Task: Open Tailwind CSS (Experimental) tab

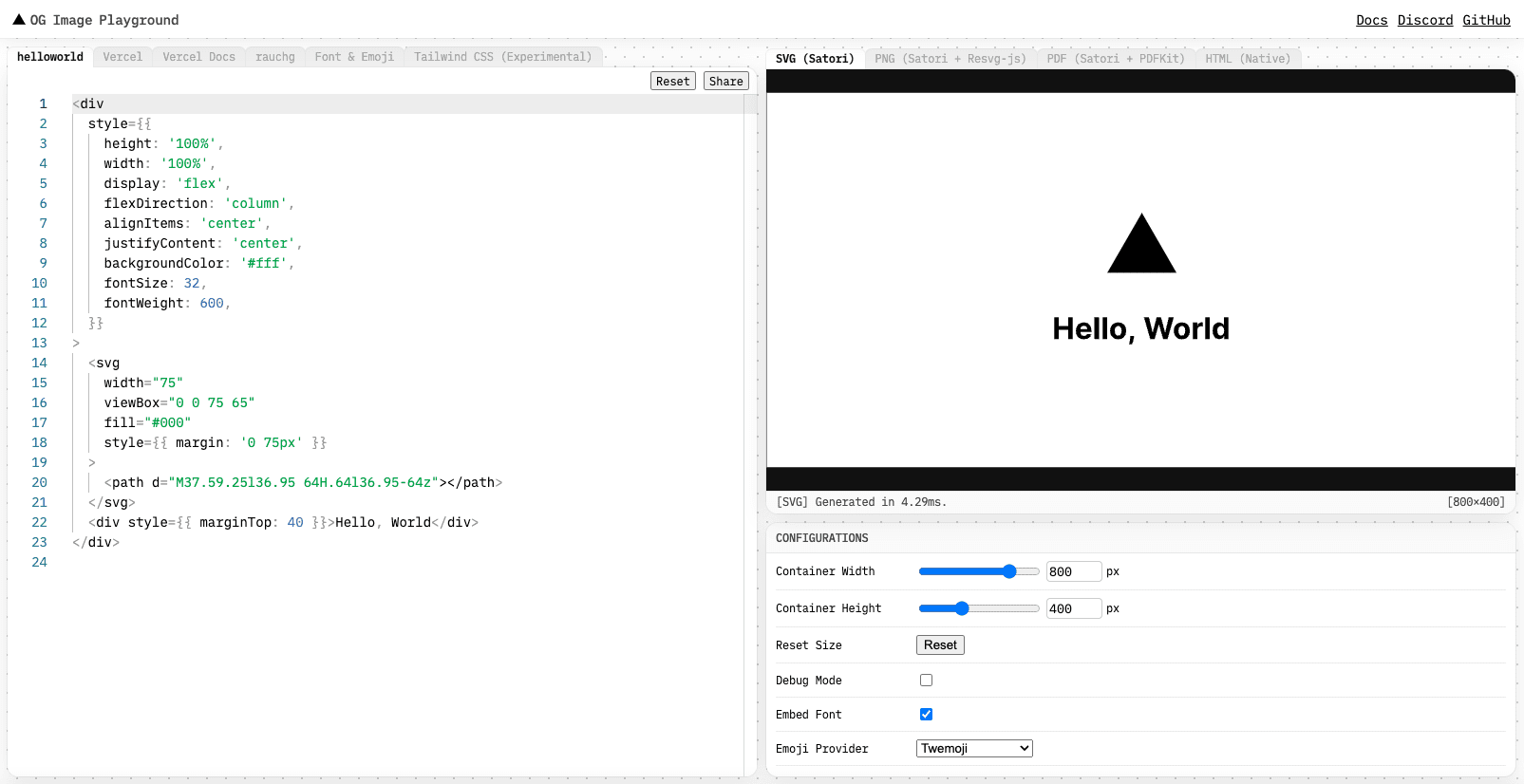Action: pyautogui.click(x=503, y=57)
